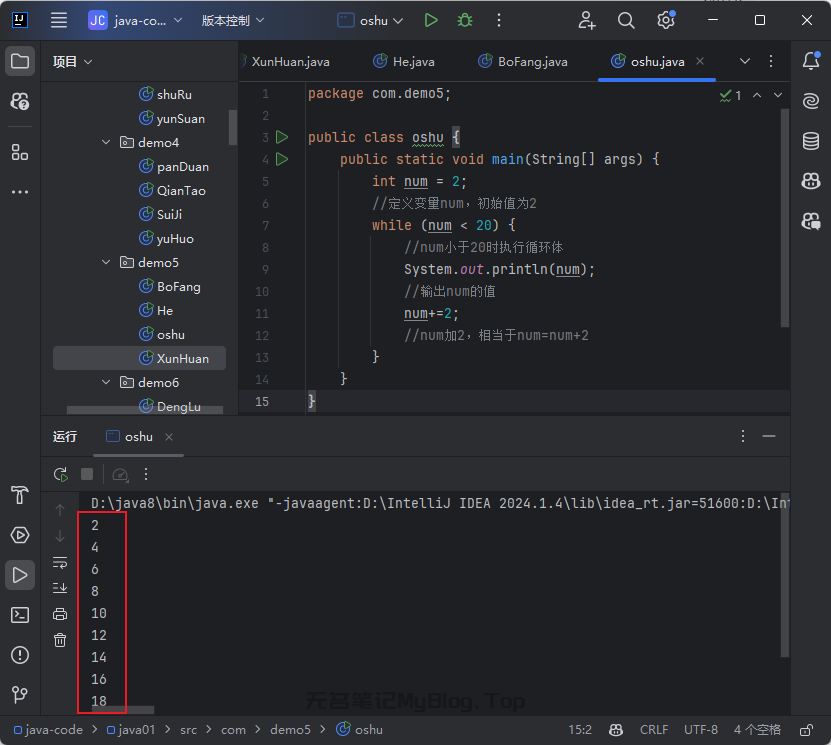Switch to BoFang.java tab
This screenshot has width=831, height=745.
pos(523,61)
